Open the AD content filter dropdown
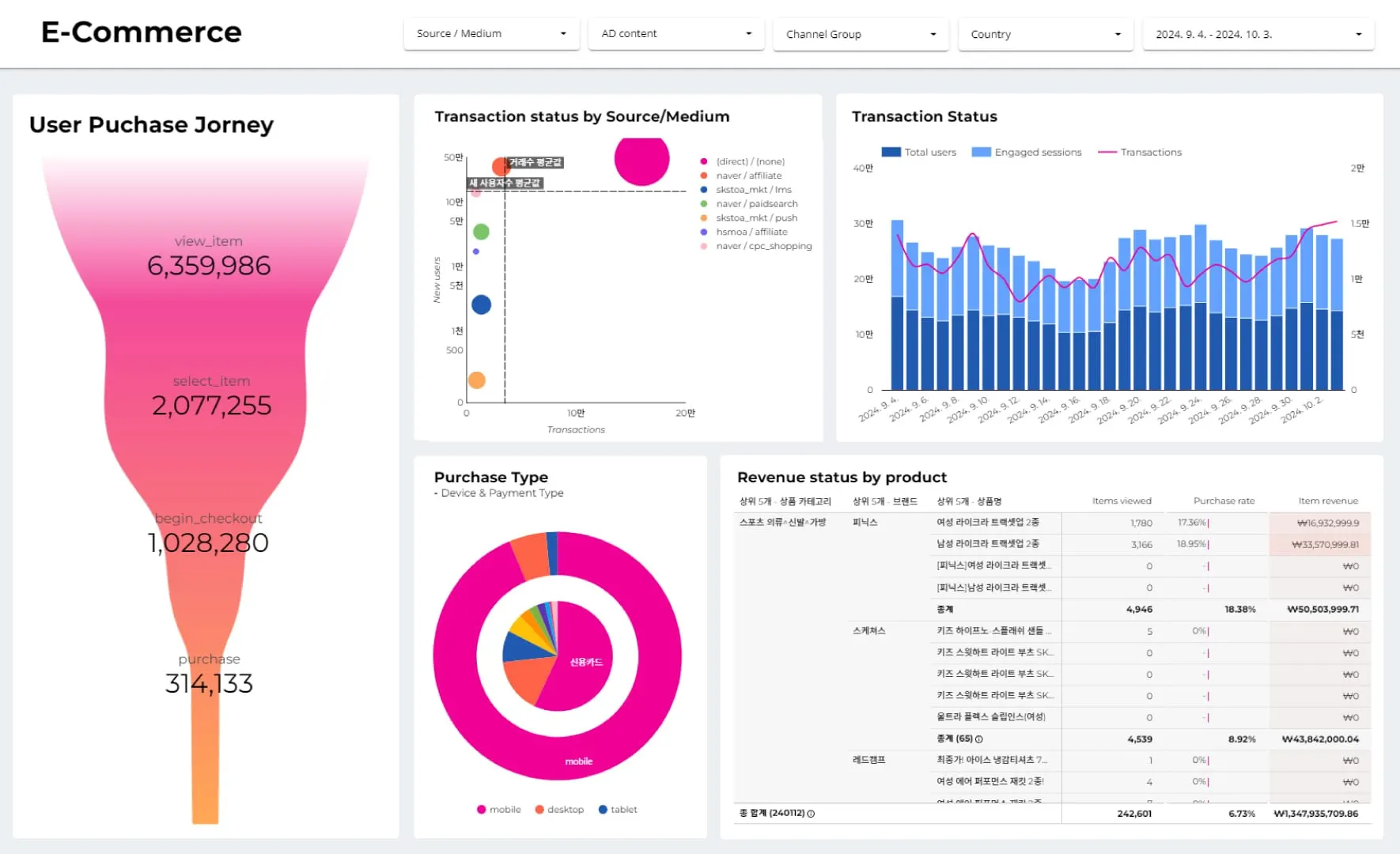This screenshot has height=854, width=1400. [x=676, y=34]
